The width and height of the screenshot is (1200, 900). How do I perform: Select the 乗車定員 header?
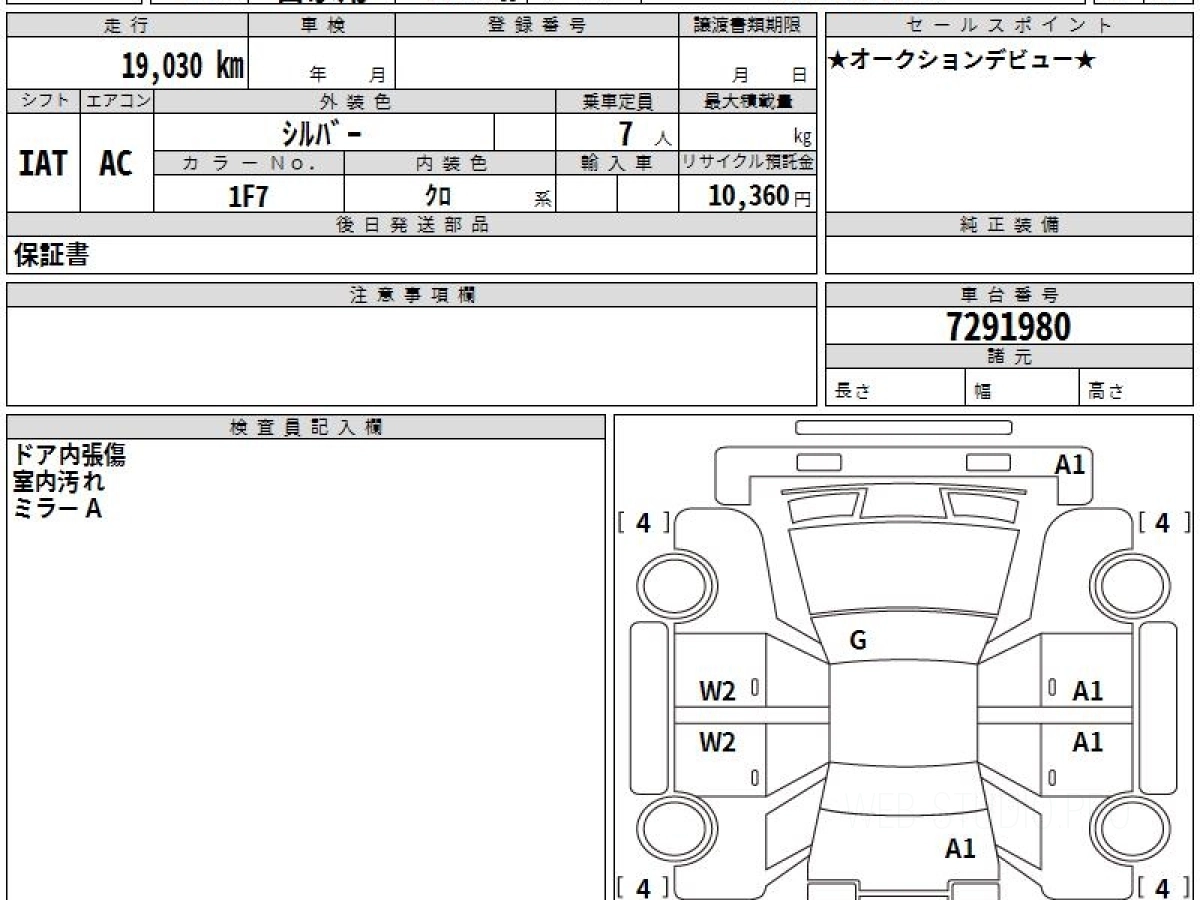617,101
